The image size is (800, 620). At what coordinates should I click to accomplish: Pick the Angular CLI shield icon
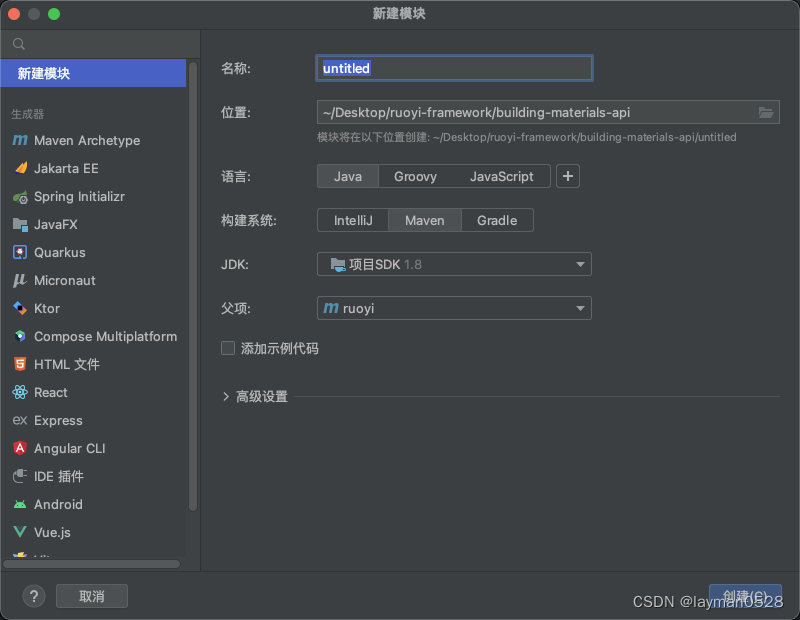tap(20, 448)
